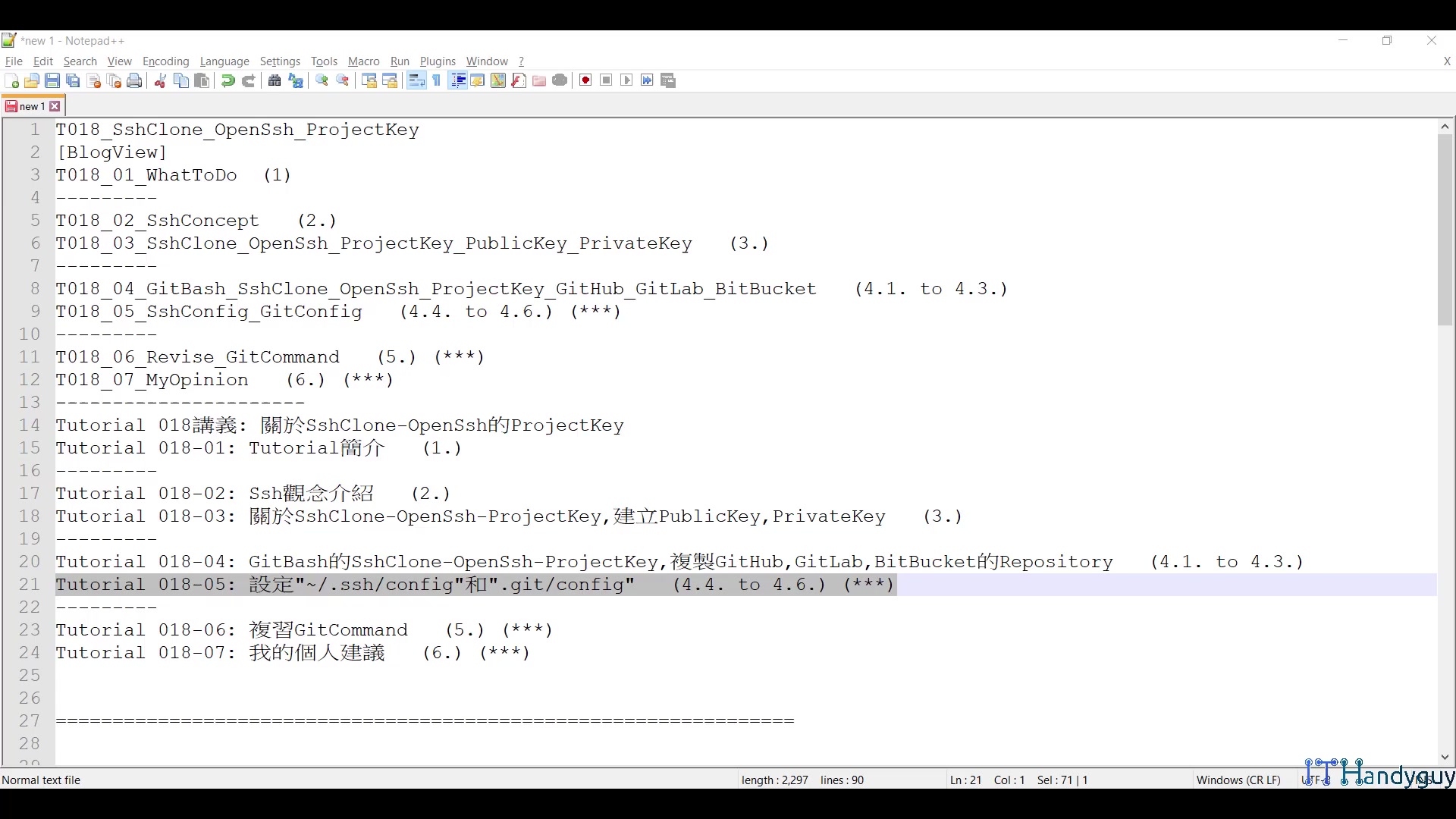Open the Encoding menu

pyautogui.click(x=165, y=61)
